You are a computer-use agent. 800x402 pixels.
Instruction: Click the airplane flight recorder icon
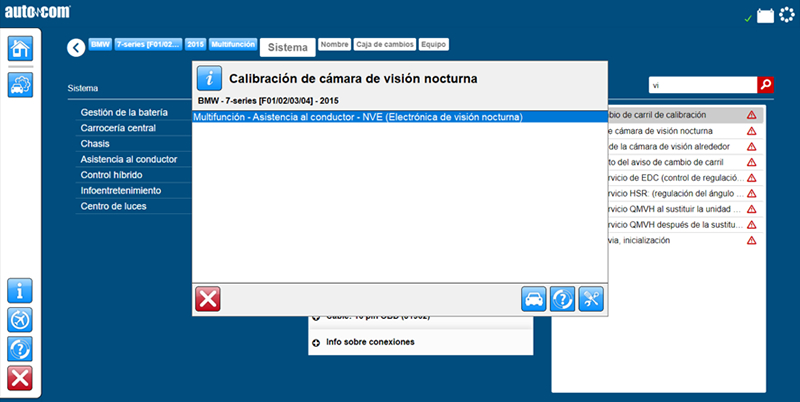(20, 320)
